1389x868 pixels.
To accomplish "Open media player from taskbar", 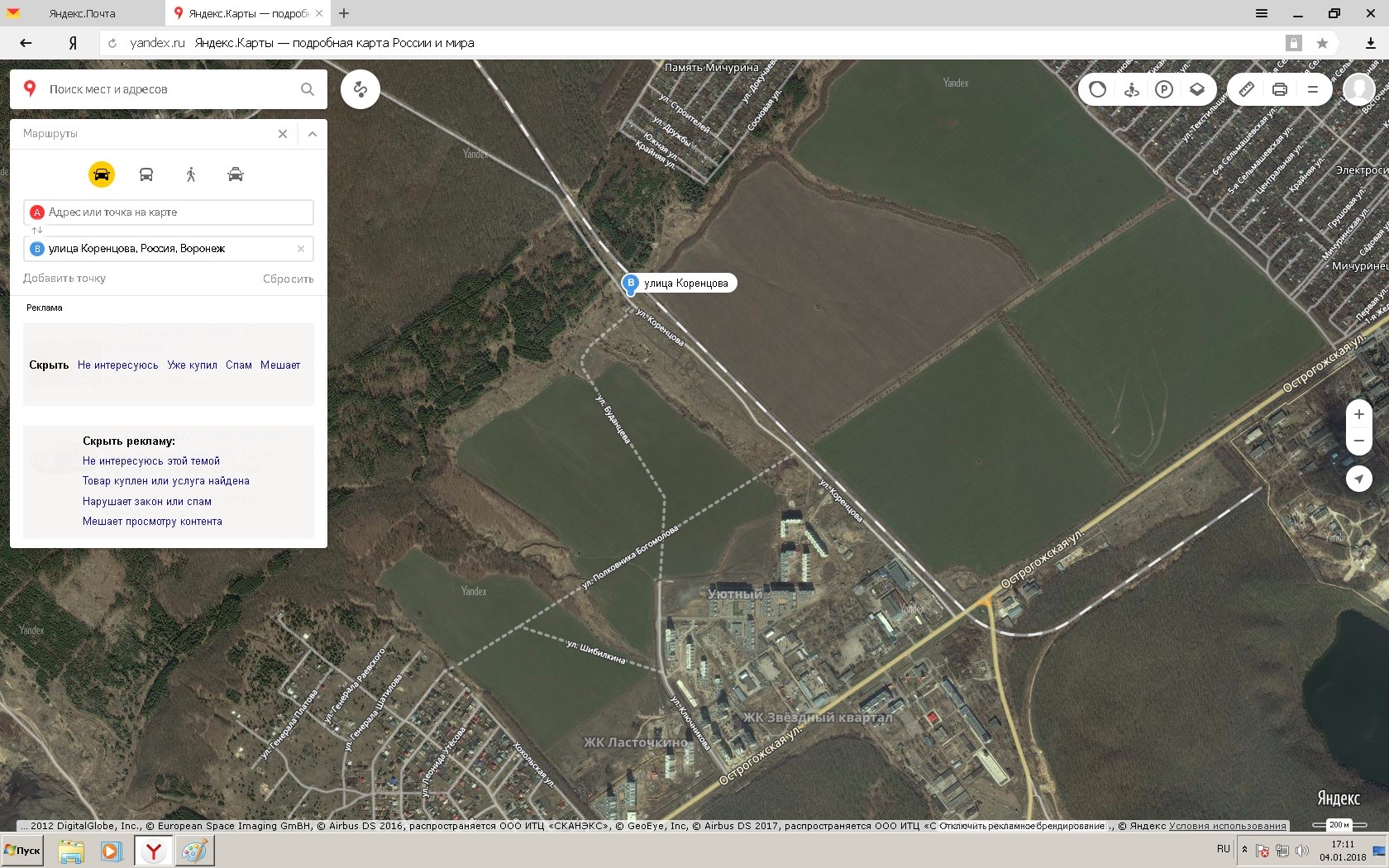I will click(x=111, y=851).
